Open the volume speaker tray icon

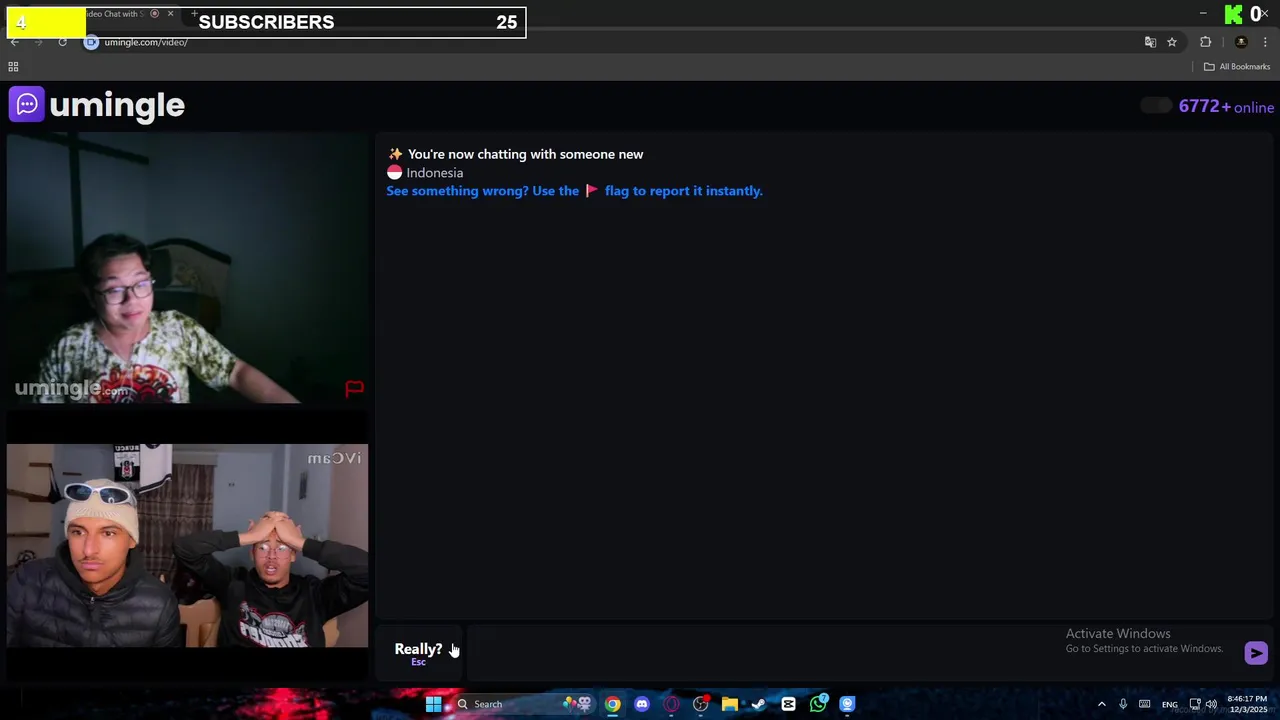tap(1211, 704)
